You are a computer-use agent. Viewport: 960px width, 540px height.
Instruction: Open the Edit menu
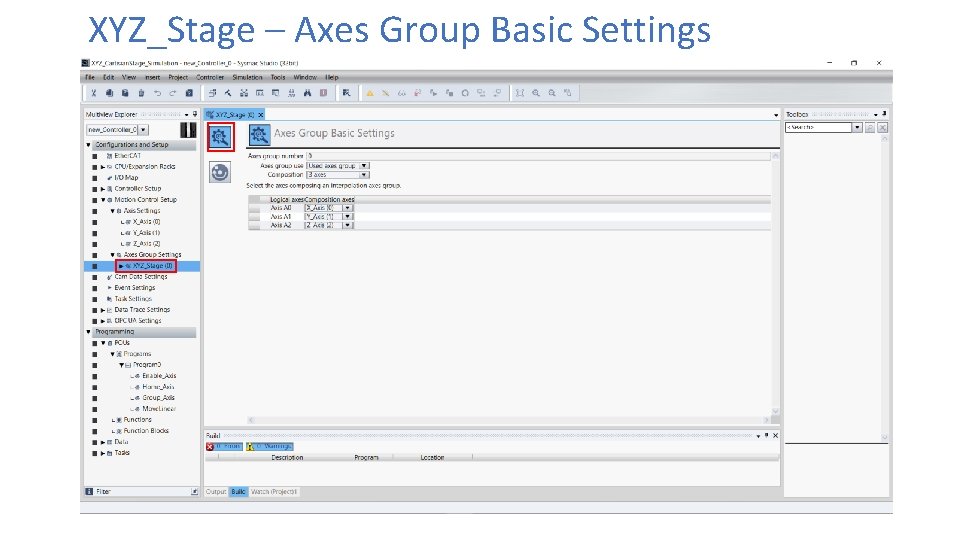click(108, 77)
